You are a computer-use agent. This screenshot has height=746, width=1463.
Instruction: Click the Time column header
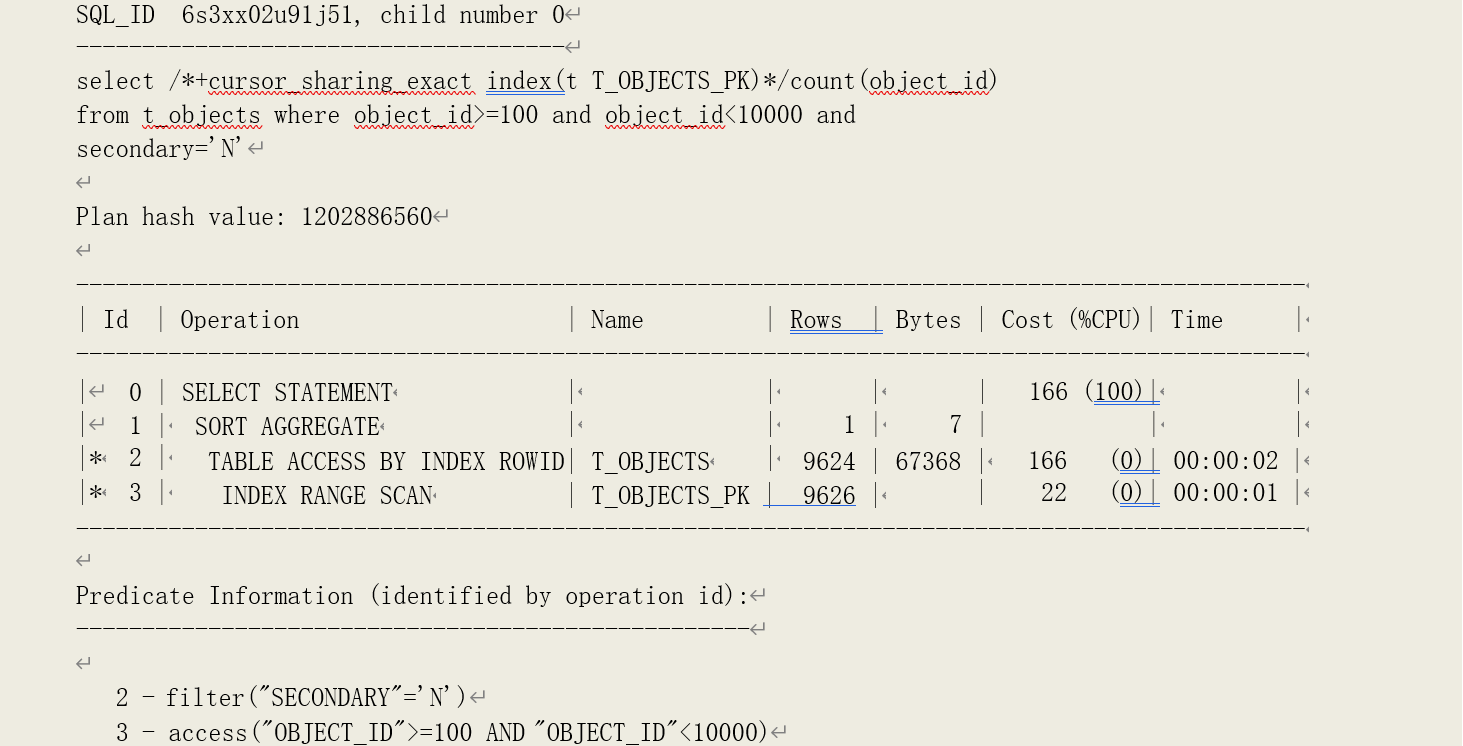pos(1196,320)
